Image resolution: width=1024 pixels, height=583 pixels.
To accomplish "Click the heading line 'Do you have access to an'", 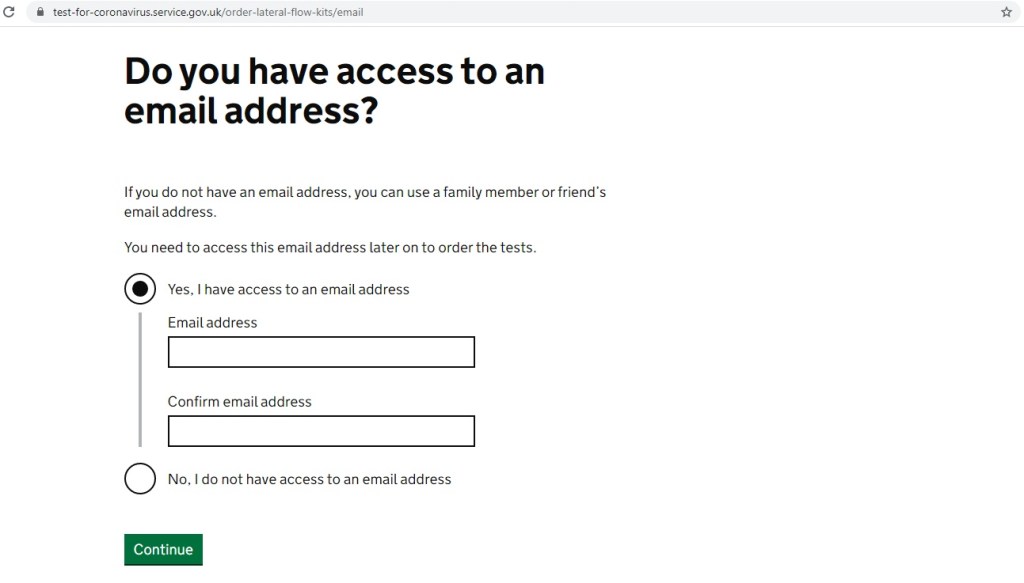I will pyautogui.click(x=334, y=72).
